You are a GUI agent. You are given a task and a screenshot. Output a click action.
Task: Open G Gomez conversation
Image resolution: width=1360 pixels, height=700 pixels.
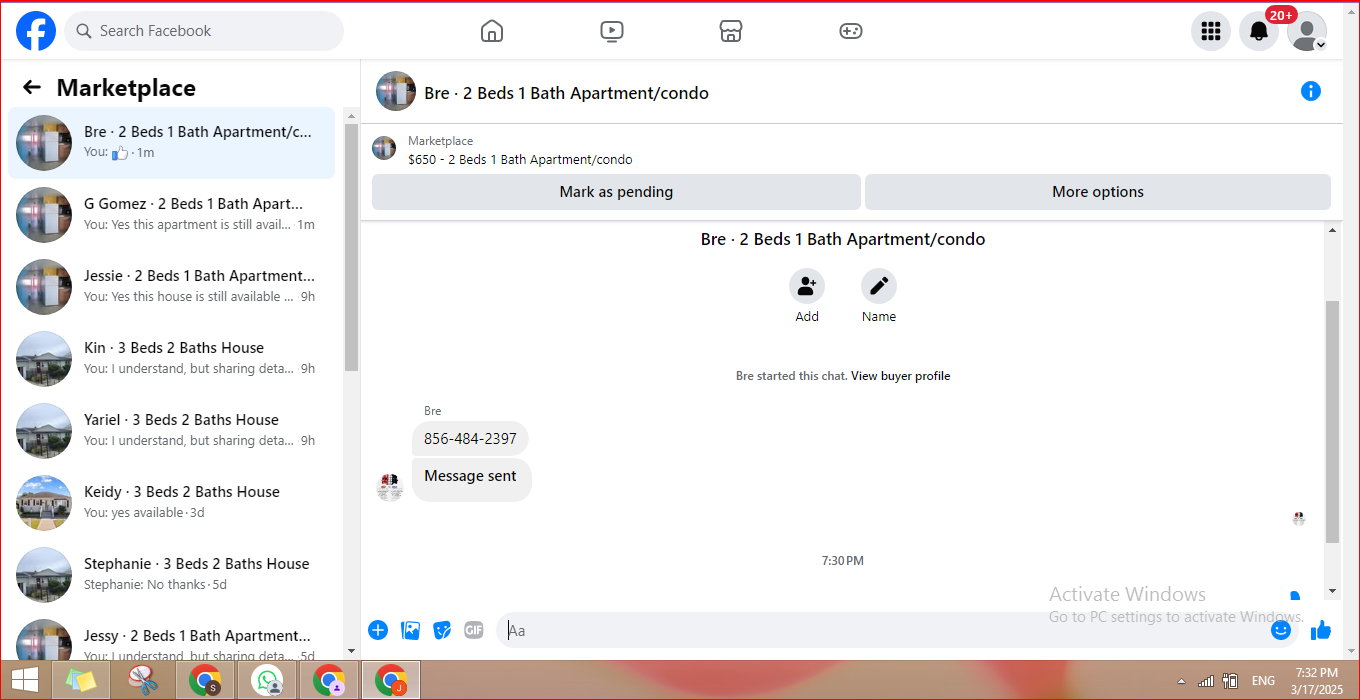pyautogui.click(x=172, y=215)
